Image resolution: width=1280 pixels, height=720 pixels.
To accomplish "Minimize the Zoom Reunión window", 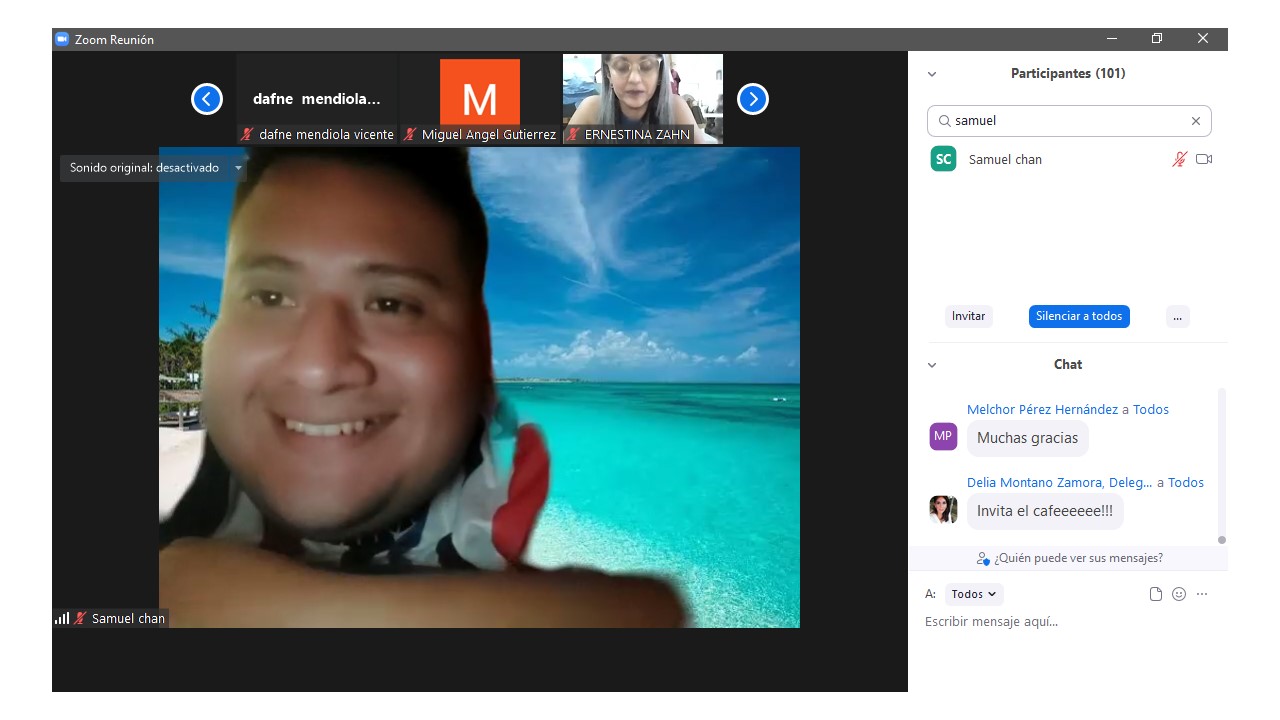I will [1112, 39].
